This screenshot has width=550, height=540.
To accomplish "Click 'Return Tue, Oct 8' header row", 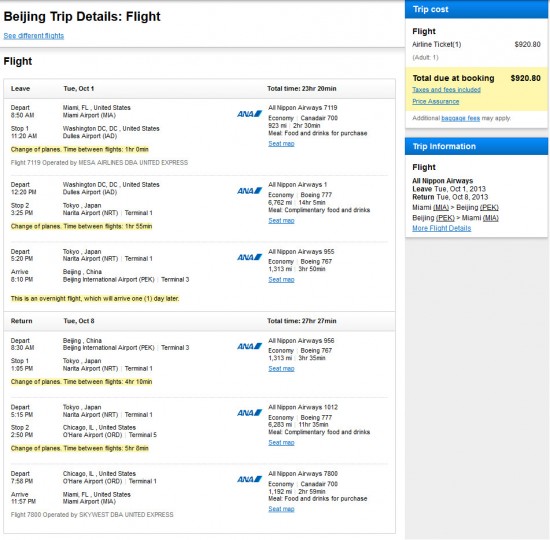I will (x=199, y=321).
